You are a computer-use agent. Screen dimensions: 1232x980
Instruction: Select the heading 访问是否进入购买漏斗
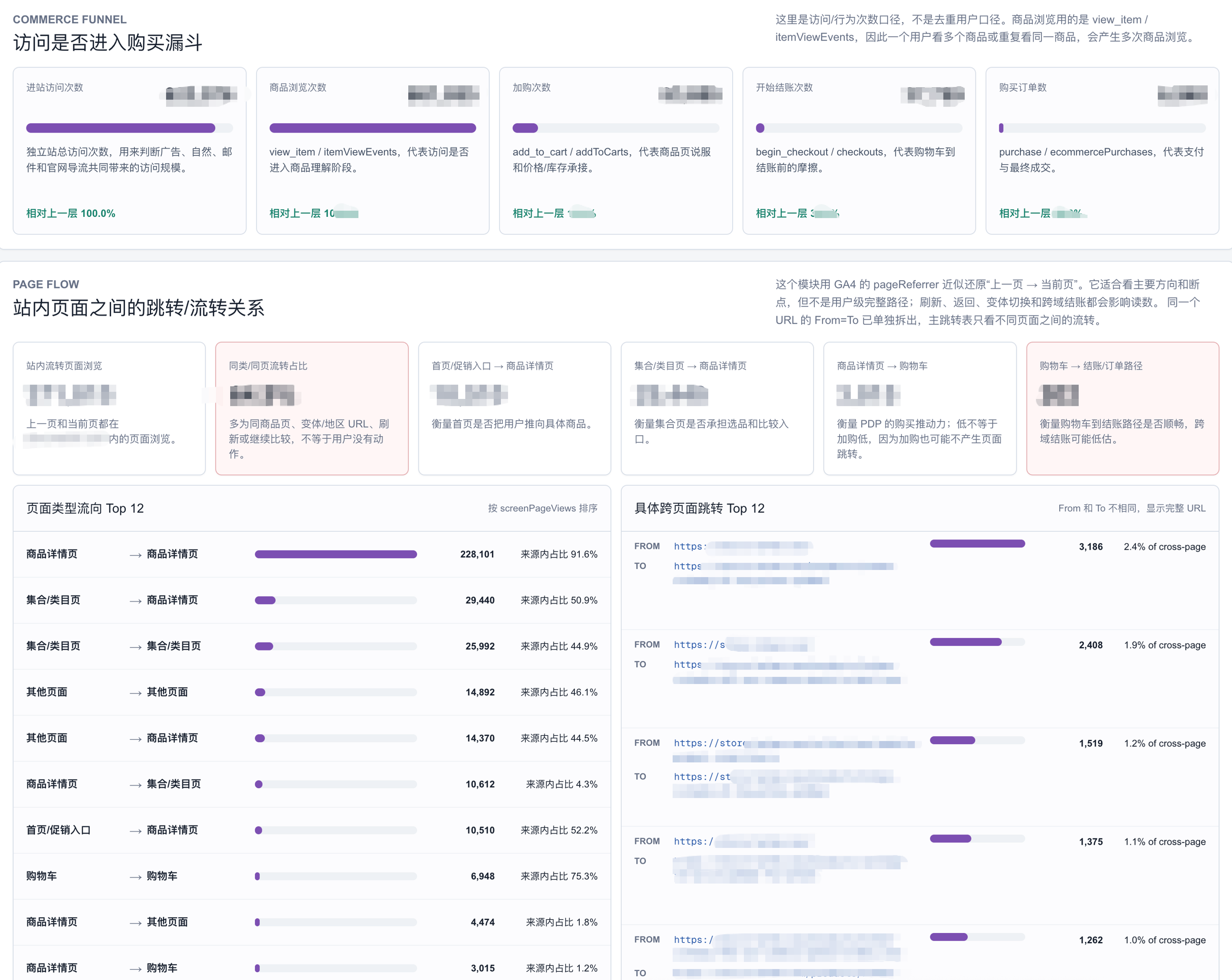click(107, 43)
